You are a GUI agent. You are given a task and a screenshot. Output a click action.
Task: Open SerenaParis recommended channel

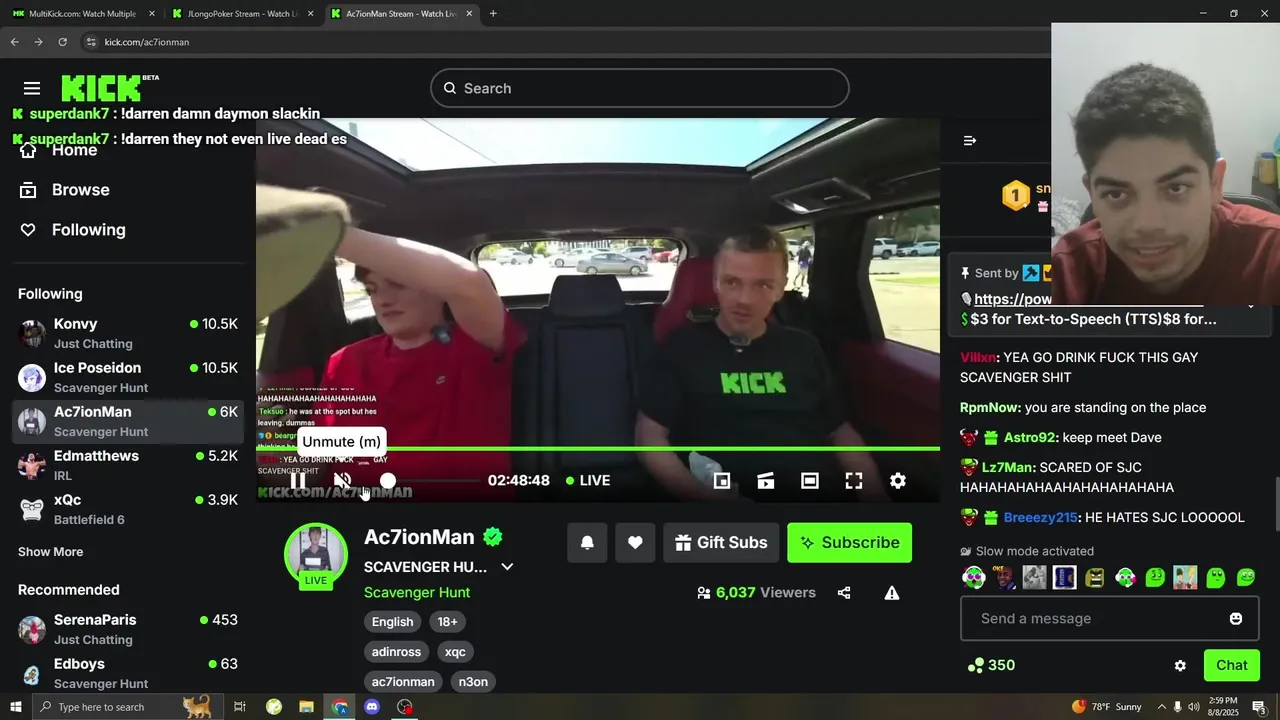(x=128, y=629)
